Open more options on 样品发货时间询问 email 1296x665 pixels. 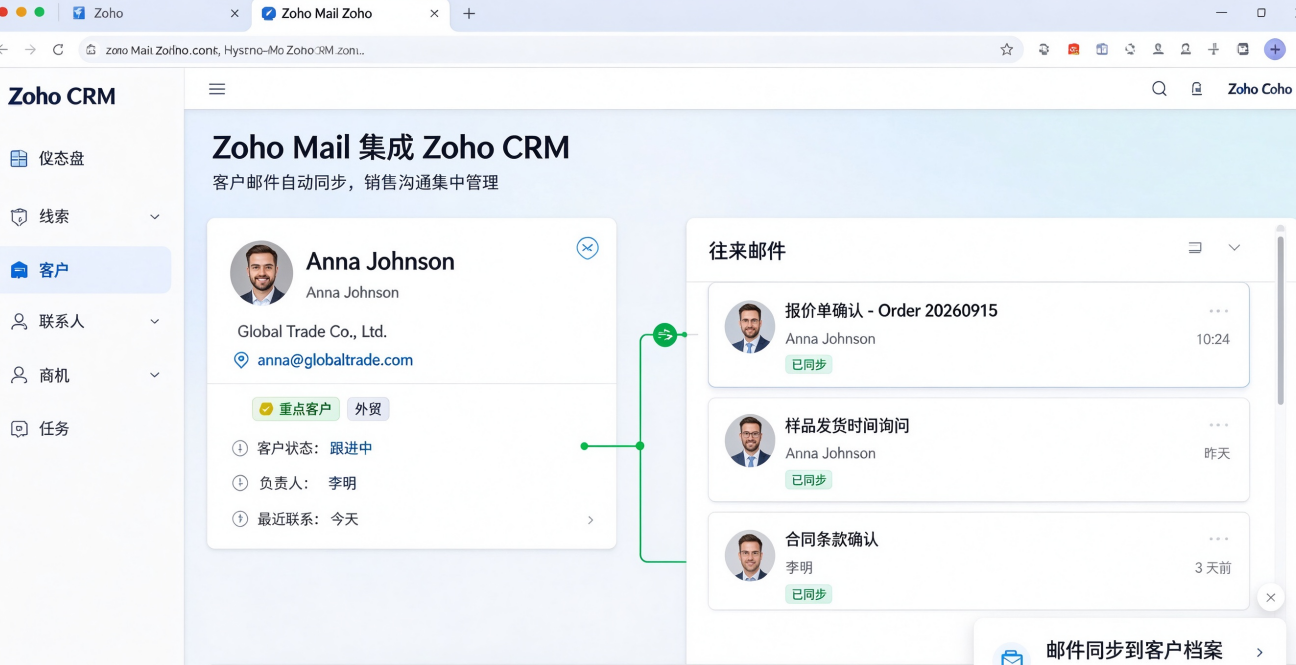coord(1218,426)
